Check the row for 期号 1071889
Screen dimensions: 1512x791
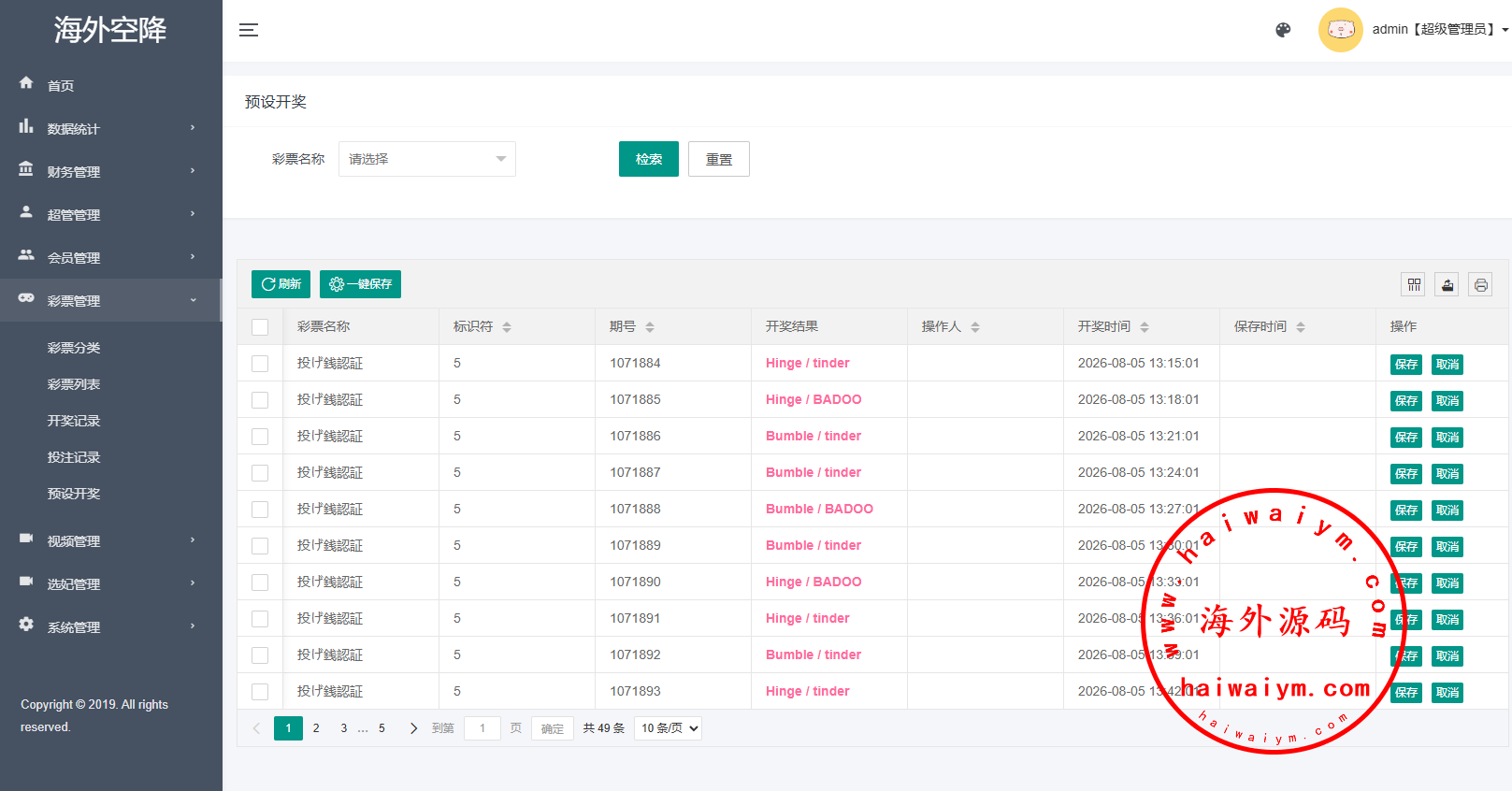pyautogui.click(x=260, y=546)
